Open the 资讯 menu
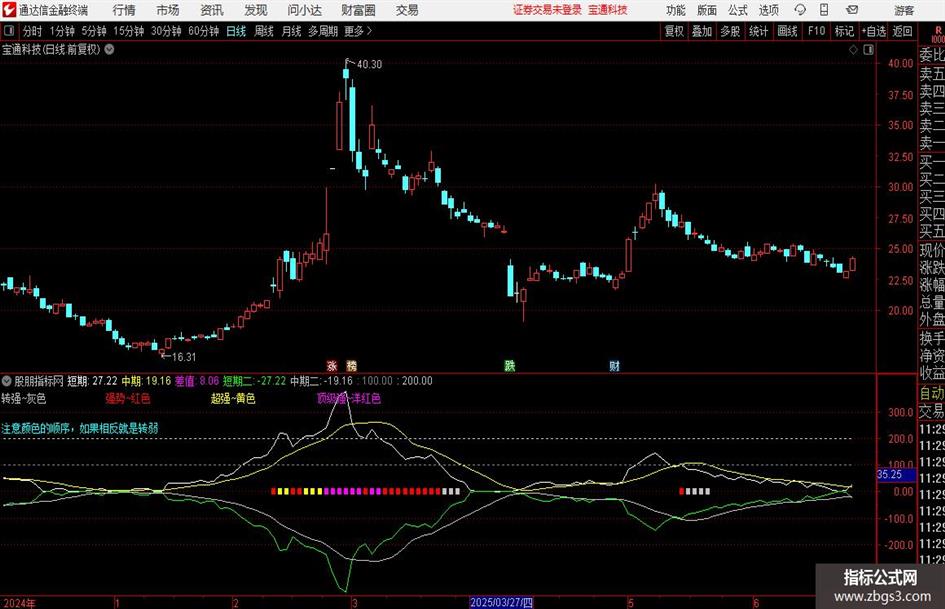Viewport: 945px width, 609px height. pos(212,10)
